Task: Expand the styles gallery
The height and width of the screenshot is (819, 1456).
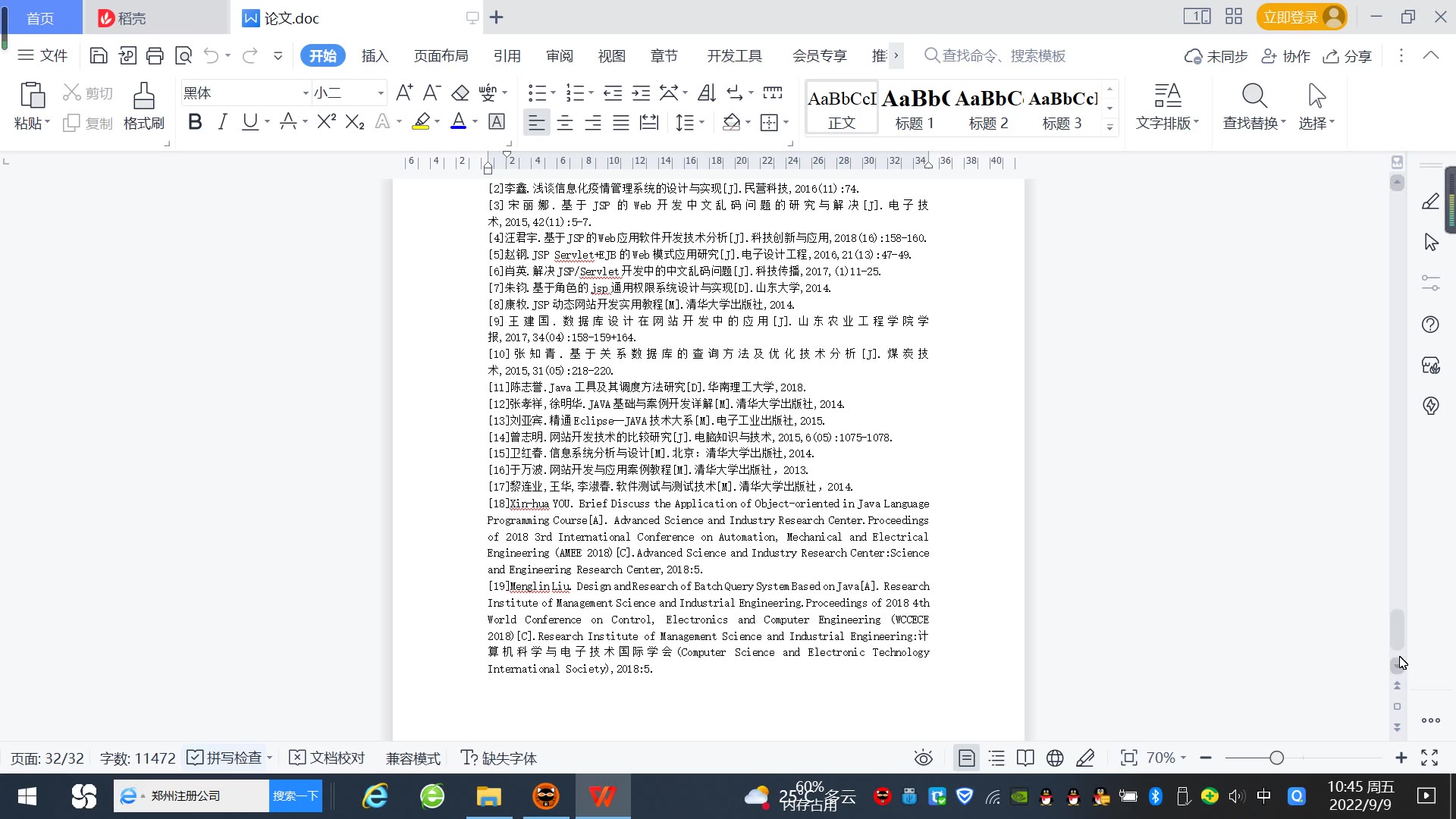Action: [1109, 127]
